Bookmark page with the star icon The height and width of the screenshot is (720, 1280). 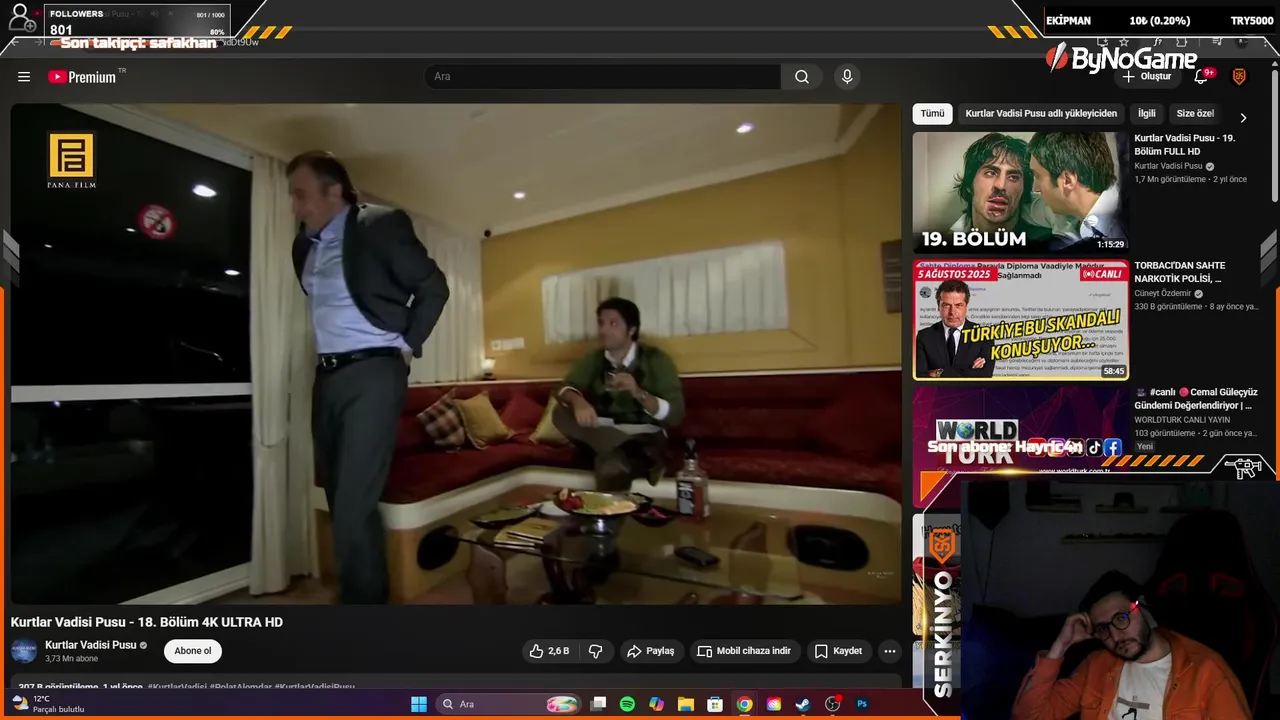(1125, 42)
